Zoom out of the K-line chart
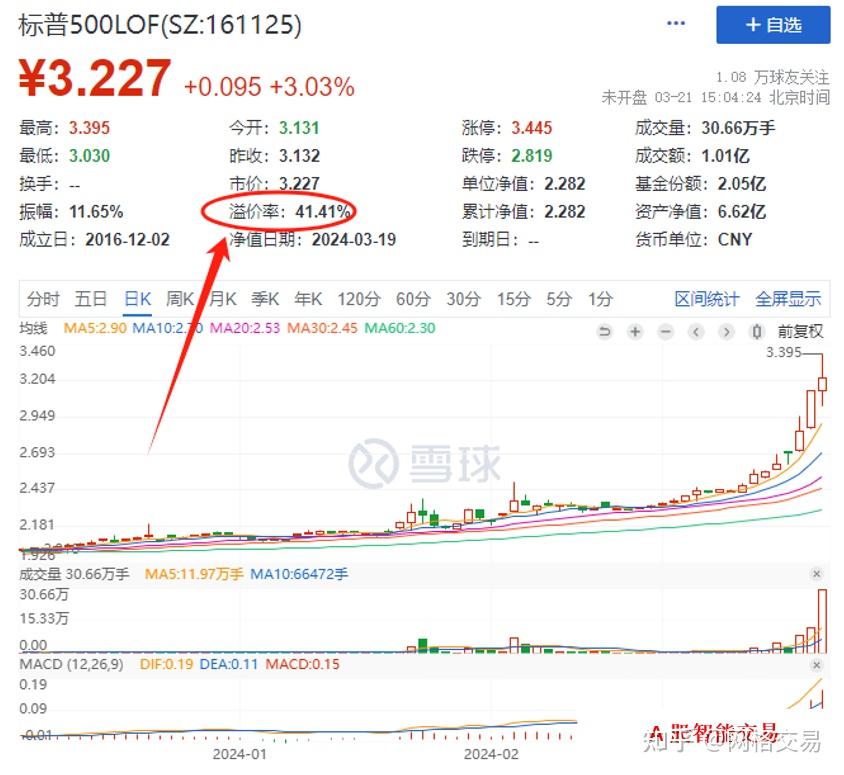Viewport: 844px width, 775px height. click(665, 331)
